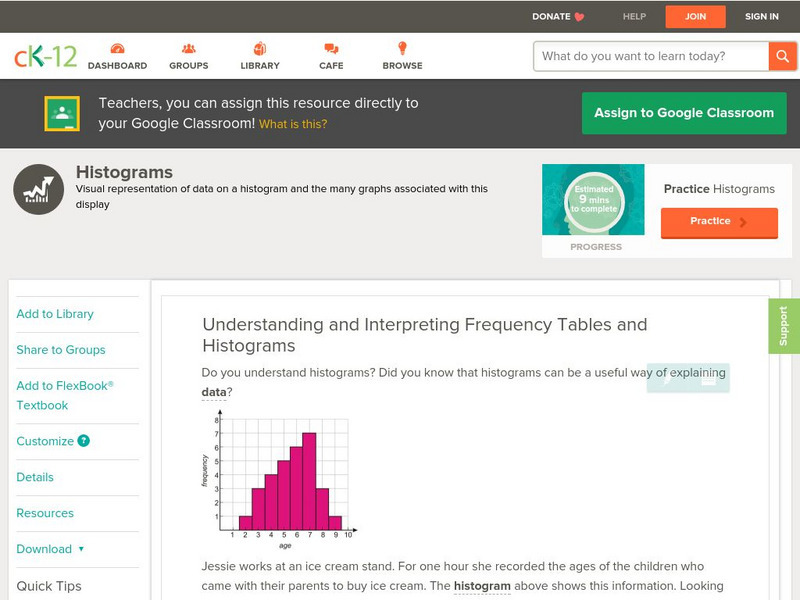Start the orange Practice button

(x=718, y=222)
